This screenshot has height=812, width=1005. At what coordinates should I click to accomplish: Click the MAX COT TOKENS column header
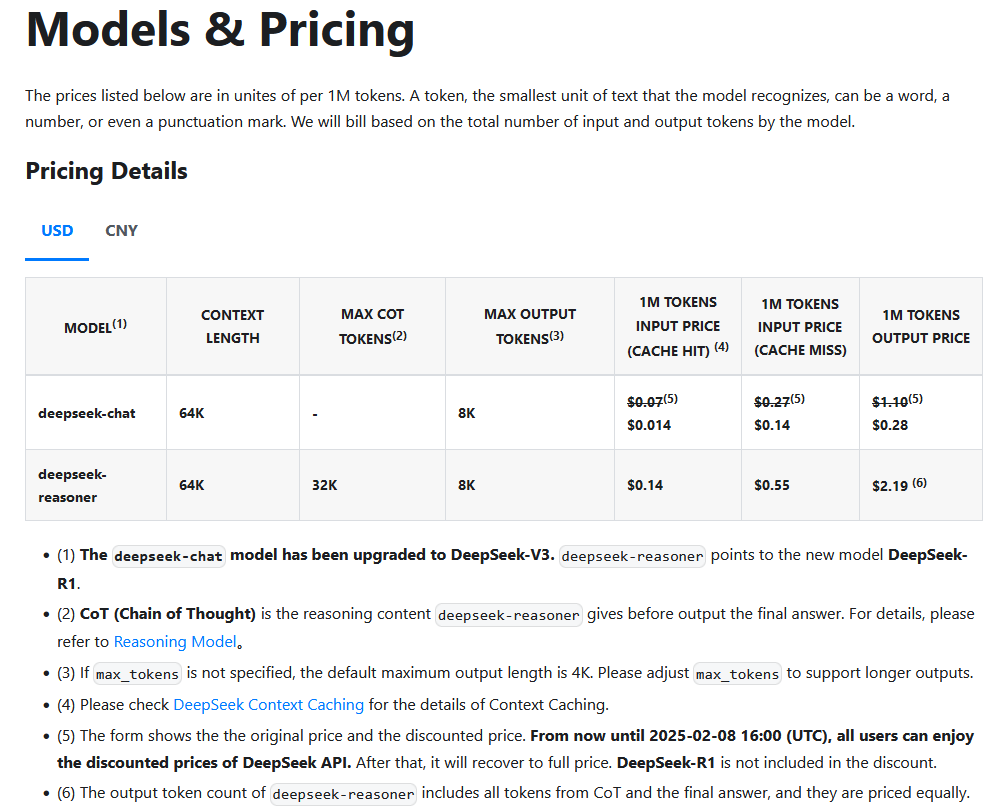tap(372, 326)
